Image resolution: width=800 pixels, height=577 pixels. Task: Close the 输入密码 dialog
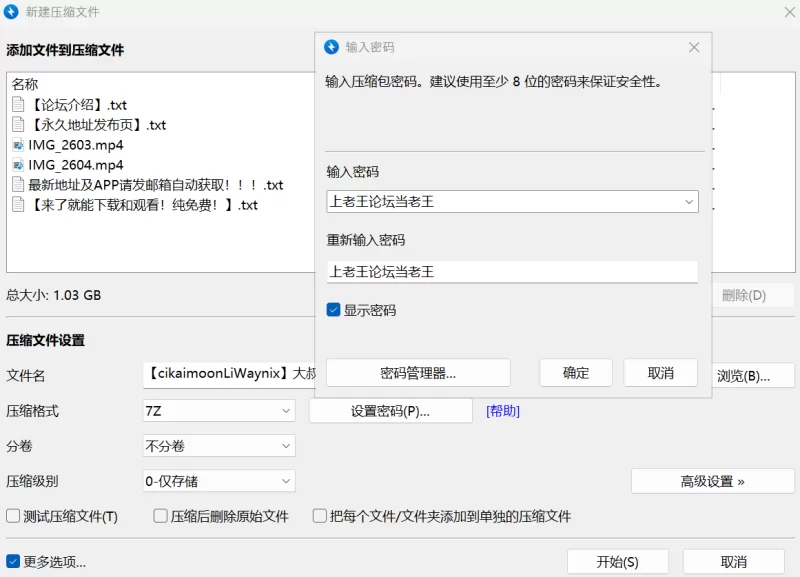(694, 47)
